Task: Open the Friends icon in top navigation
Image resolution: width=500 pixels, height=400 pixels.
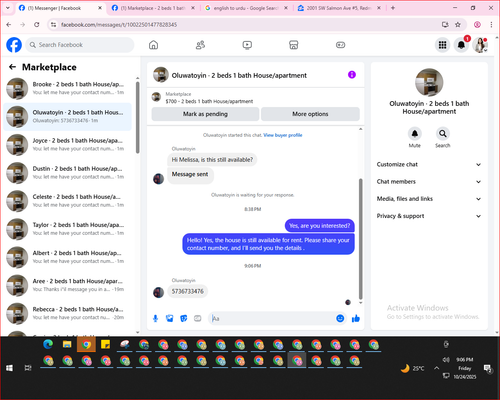Action: [x=200, y=45]
